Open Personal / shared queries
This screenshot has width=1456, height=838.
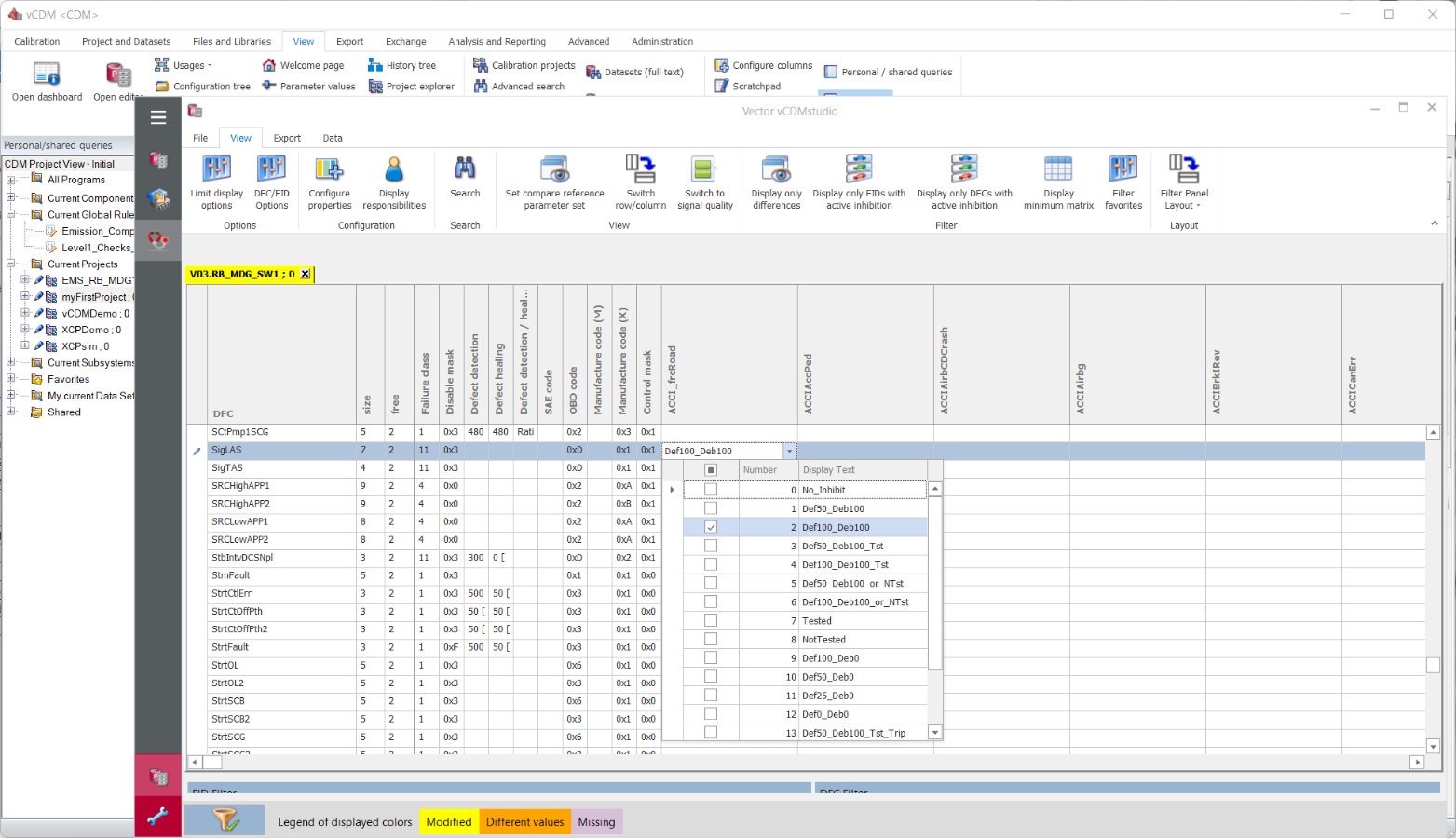tap(888, 72)
